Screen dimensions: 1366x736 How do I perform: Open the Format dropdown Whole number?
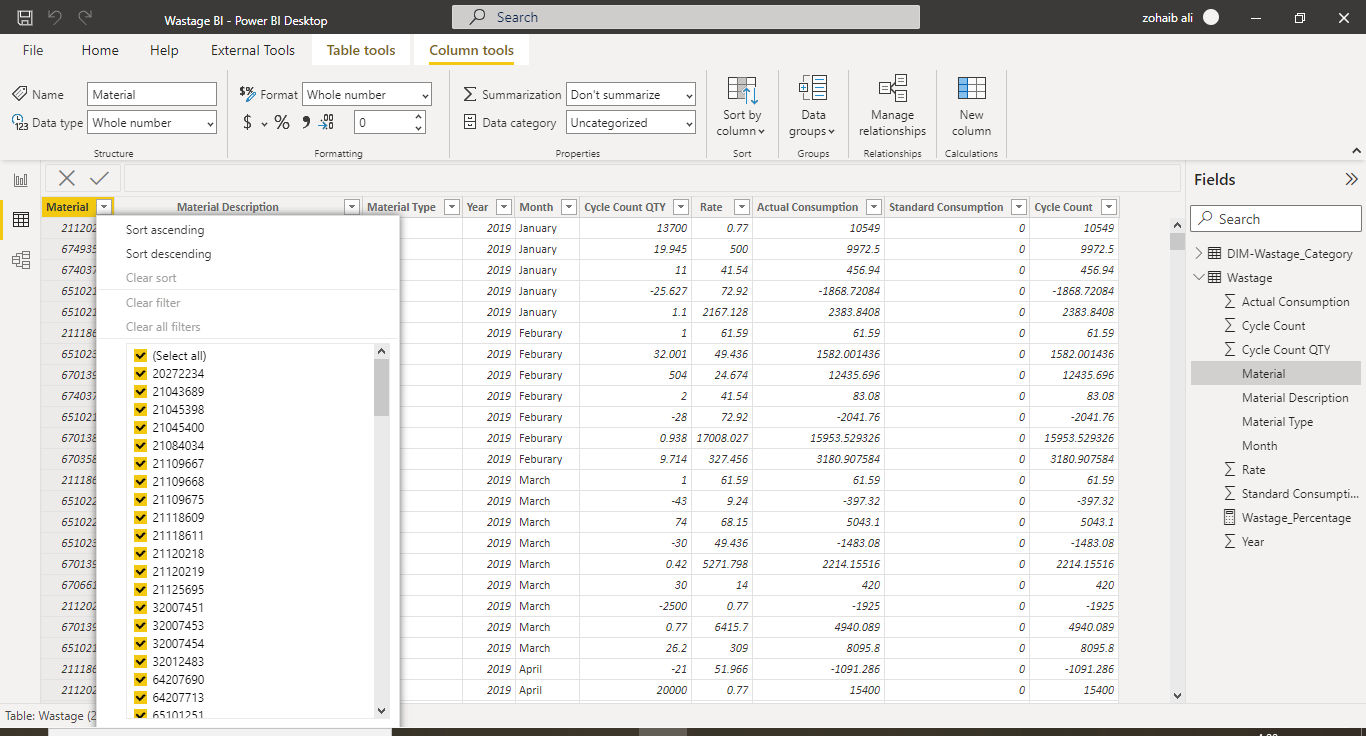pyautogui.click(x=367, y=94)
